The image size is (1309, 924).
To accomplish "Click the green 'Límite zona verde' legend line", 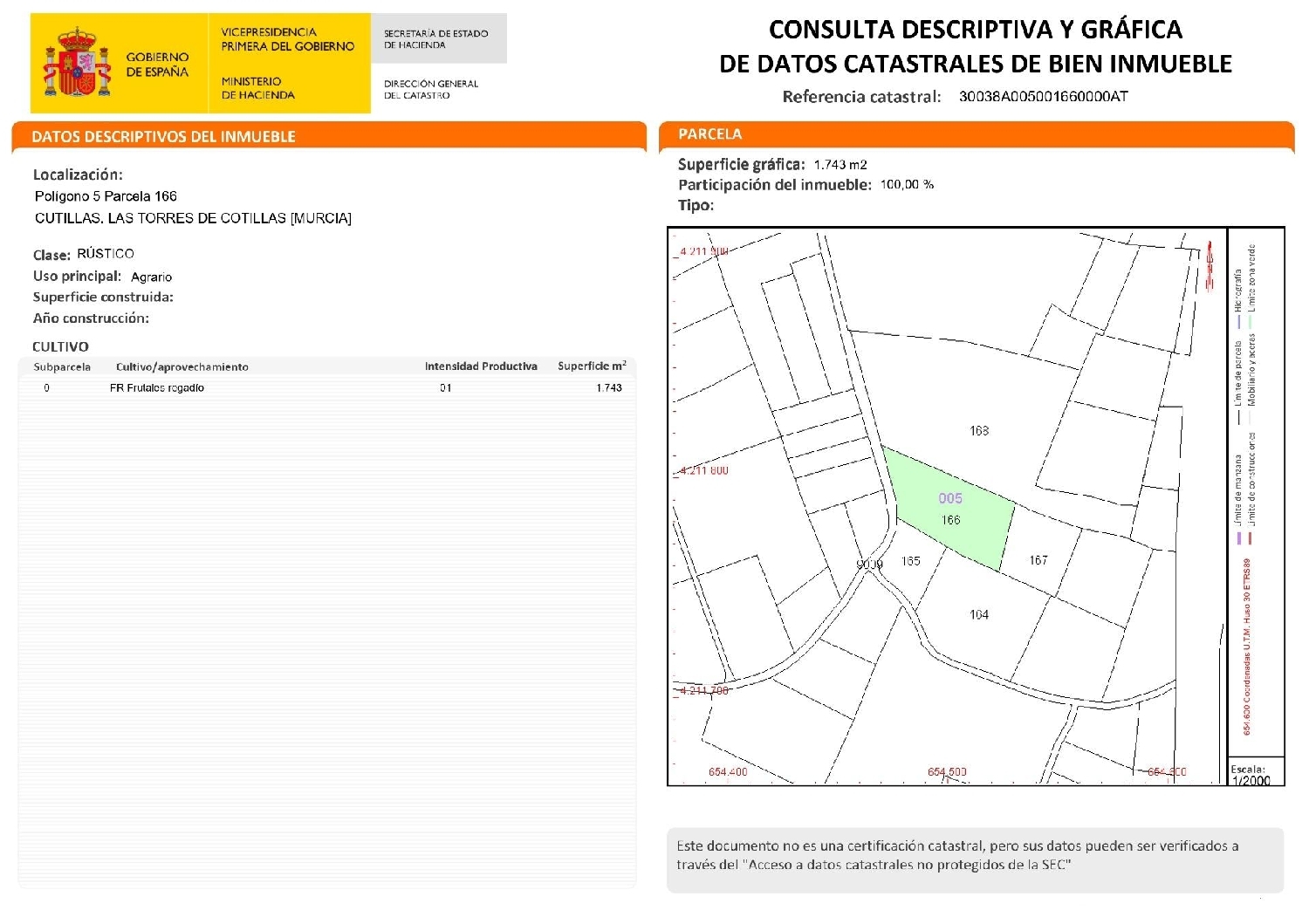I will [1251, 322].
